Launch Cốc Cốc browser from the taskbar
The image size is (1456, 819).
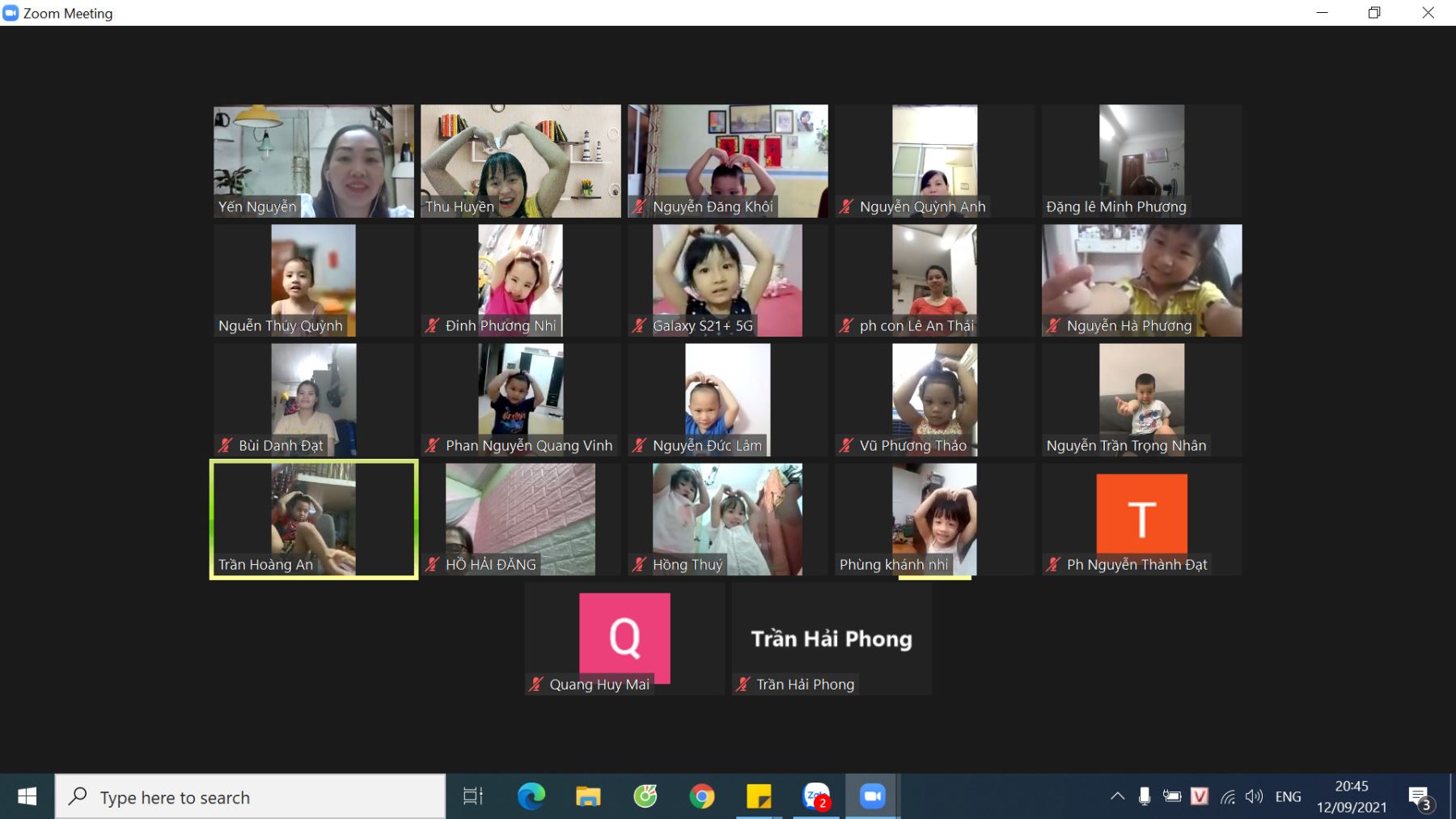click(x=645, y=797)
